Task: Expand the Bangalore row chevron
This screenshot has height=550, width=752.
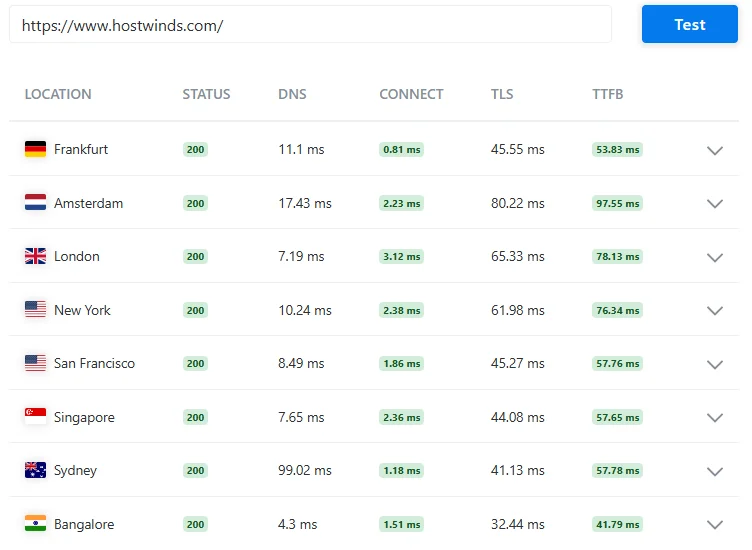Action: pyautogui.click(x=715, y=525)
